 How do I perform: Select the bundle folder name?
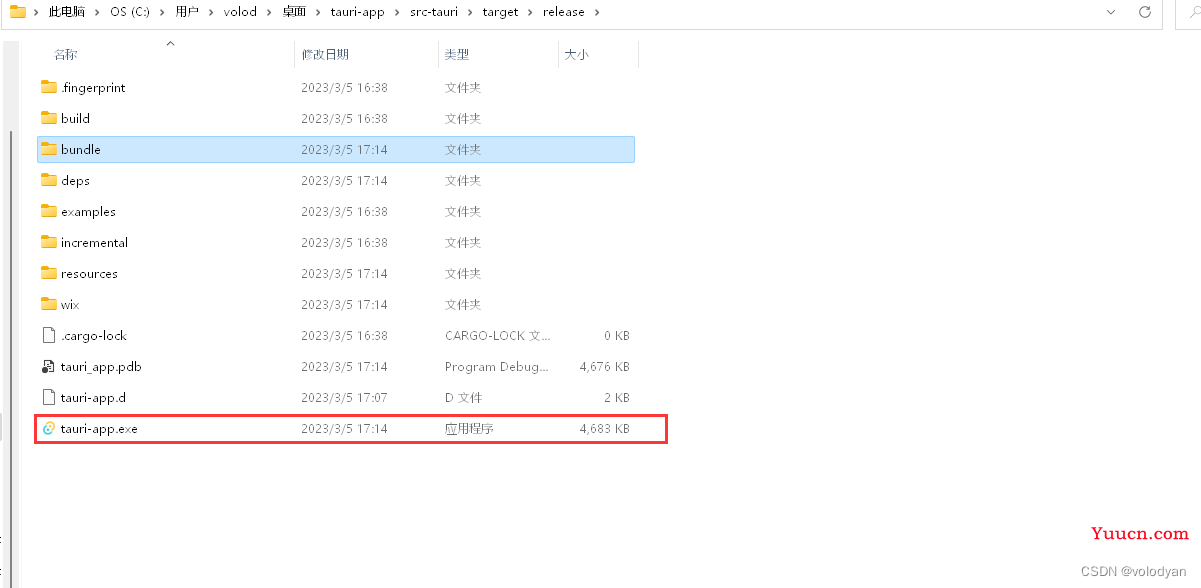(x=81, y=149)
